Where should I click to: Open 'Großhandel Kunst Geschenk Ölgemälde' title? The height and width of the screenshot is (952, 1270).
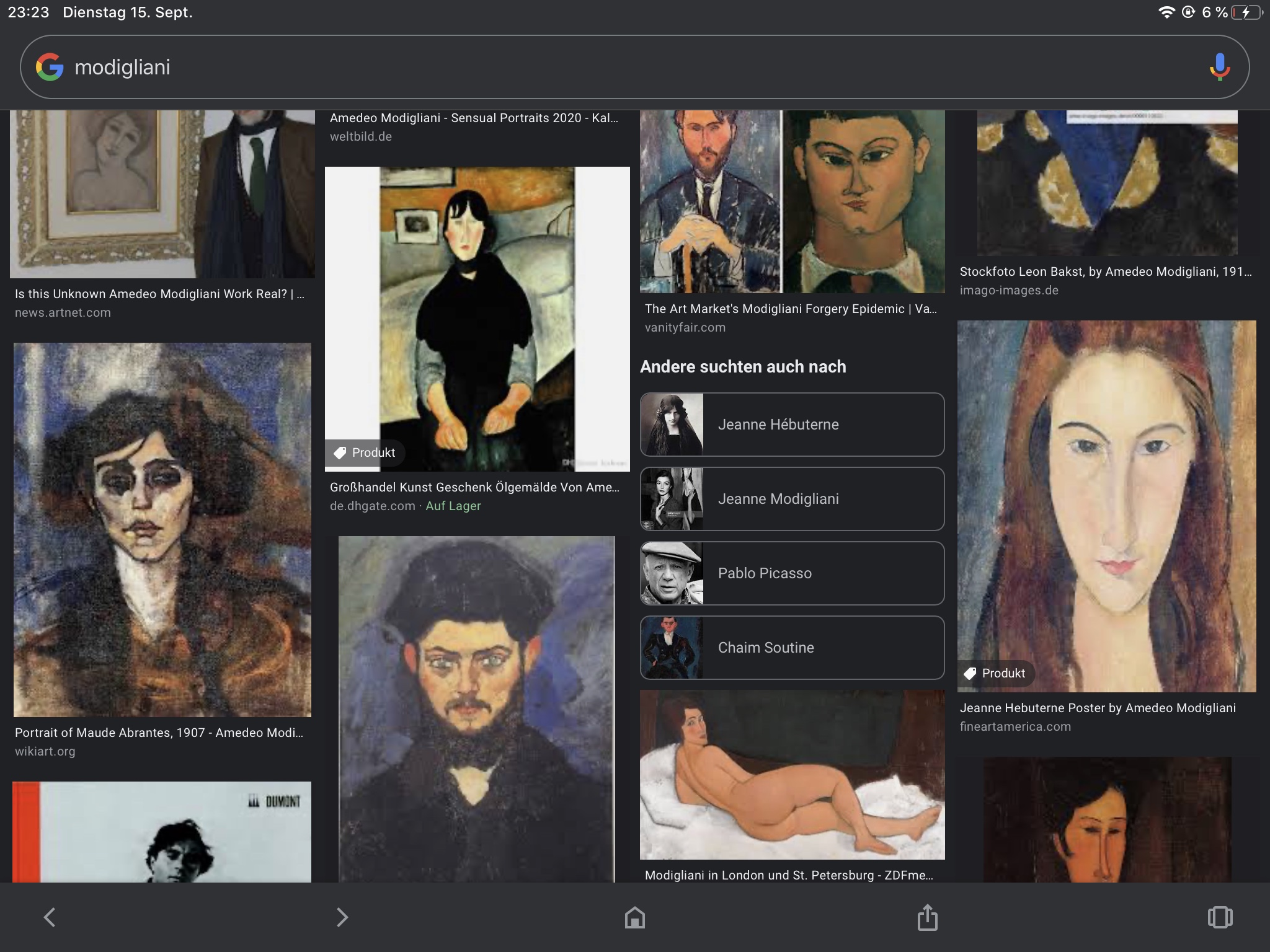pyautogui.click(x=474, y=487)
